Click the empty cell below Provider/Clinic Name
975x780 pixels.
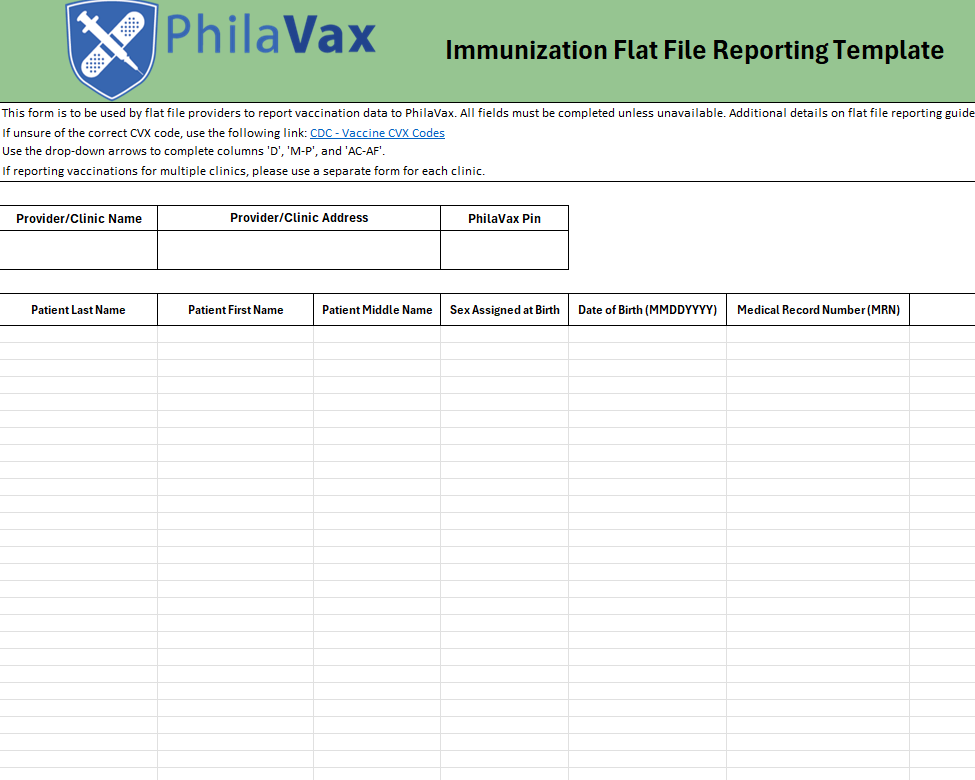[x=78, y=250]
